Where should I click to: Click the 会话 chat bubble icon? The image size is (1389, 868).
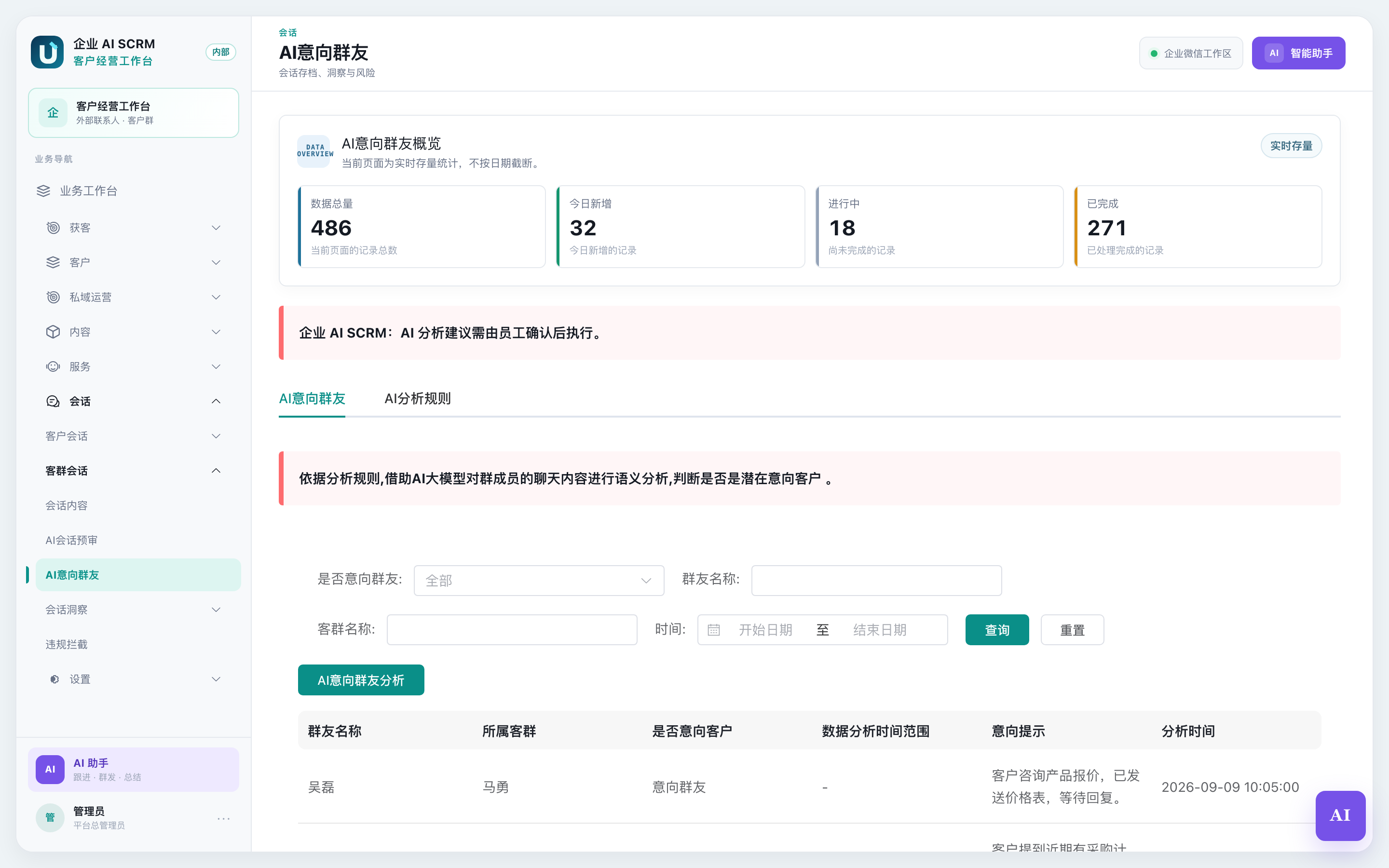(x=53, y=401)
